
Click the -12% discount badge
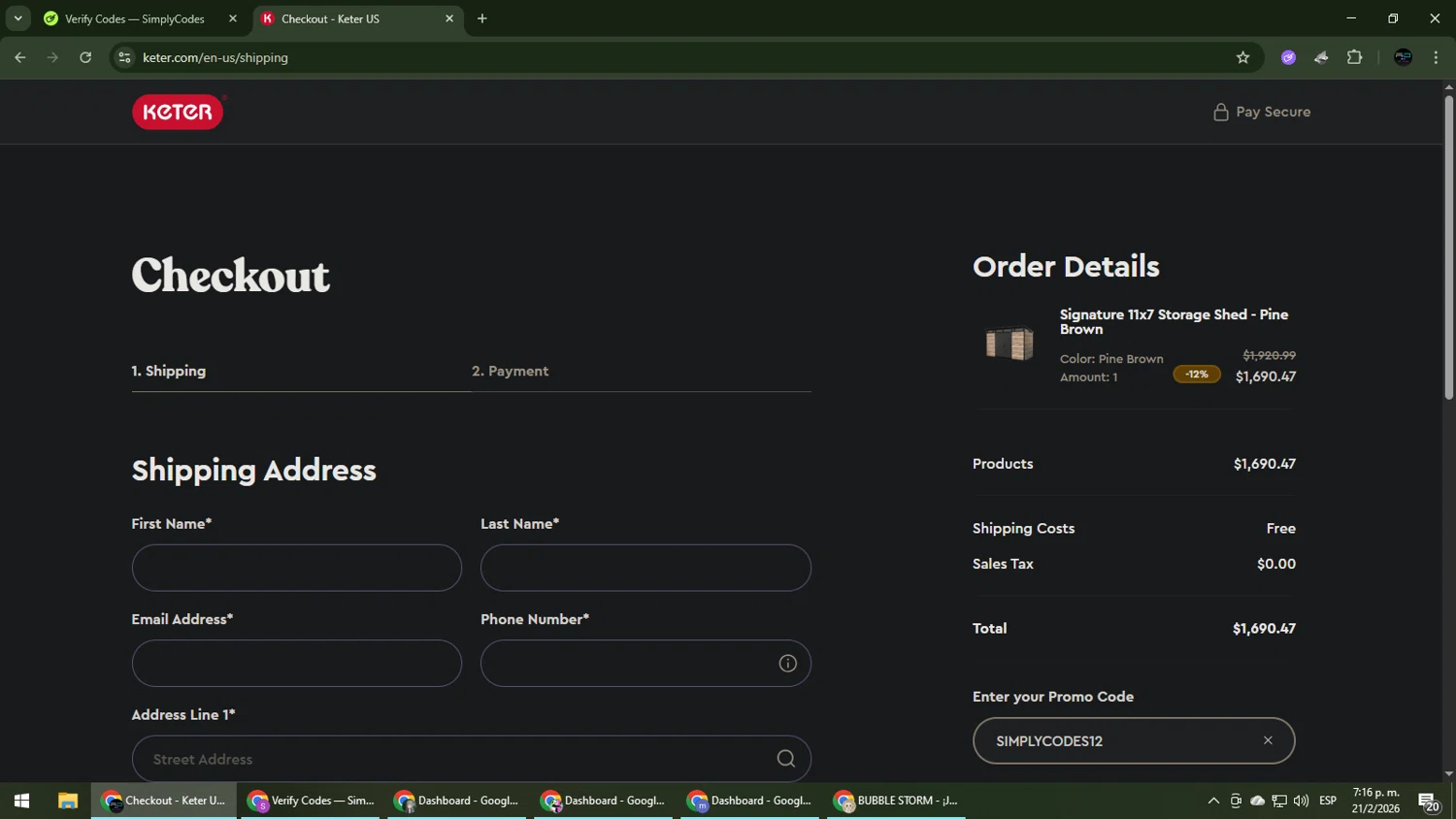(x=1197, y=375)
